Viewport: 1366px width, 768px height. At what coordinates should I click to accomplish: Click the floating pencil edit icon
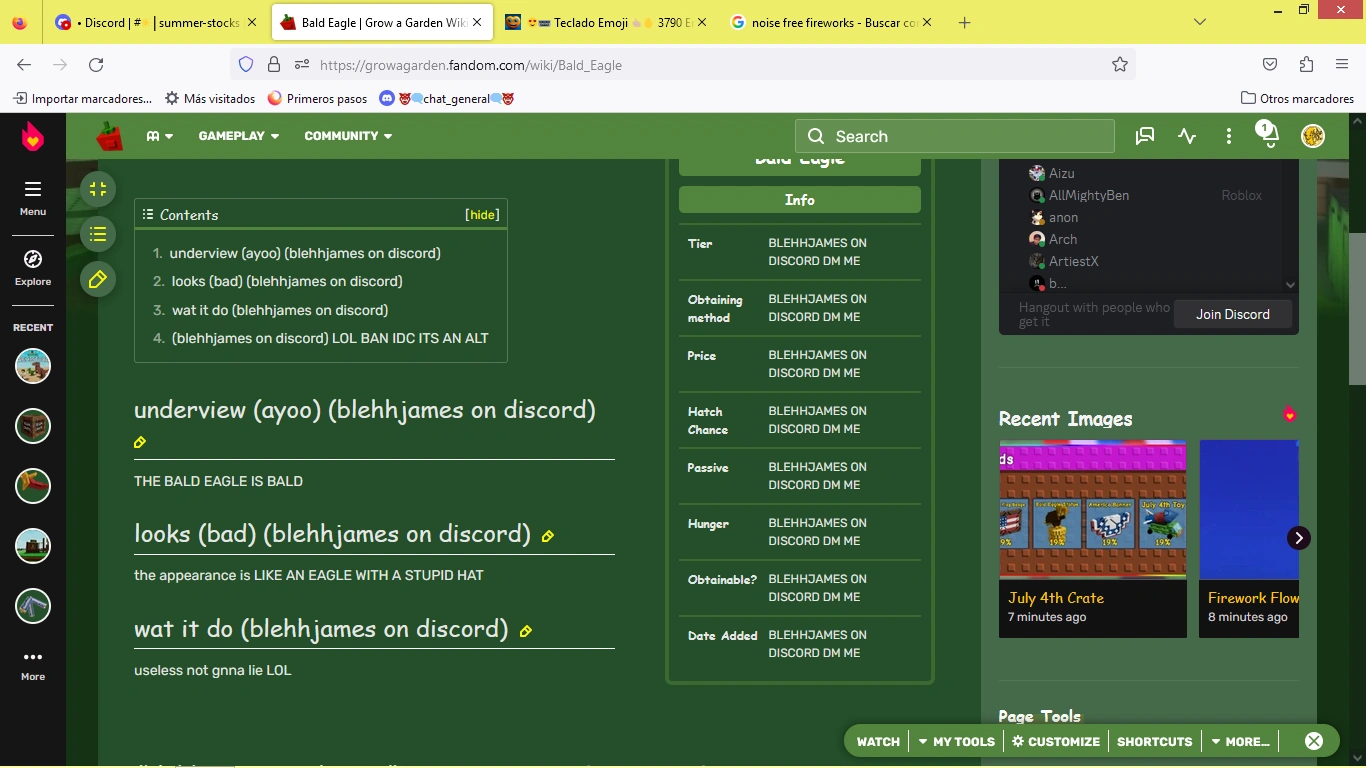click(x=97, y=279)
